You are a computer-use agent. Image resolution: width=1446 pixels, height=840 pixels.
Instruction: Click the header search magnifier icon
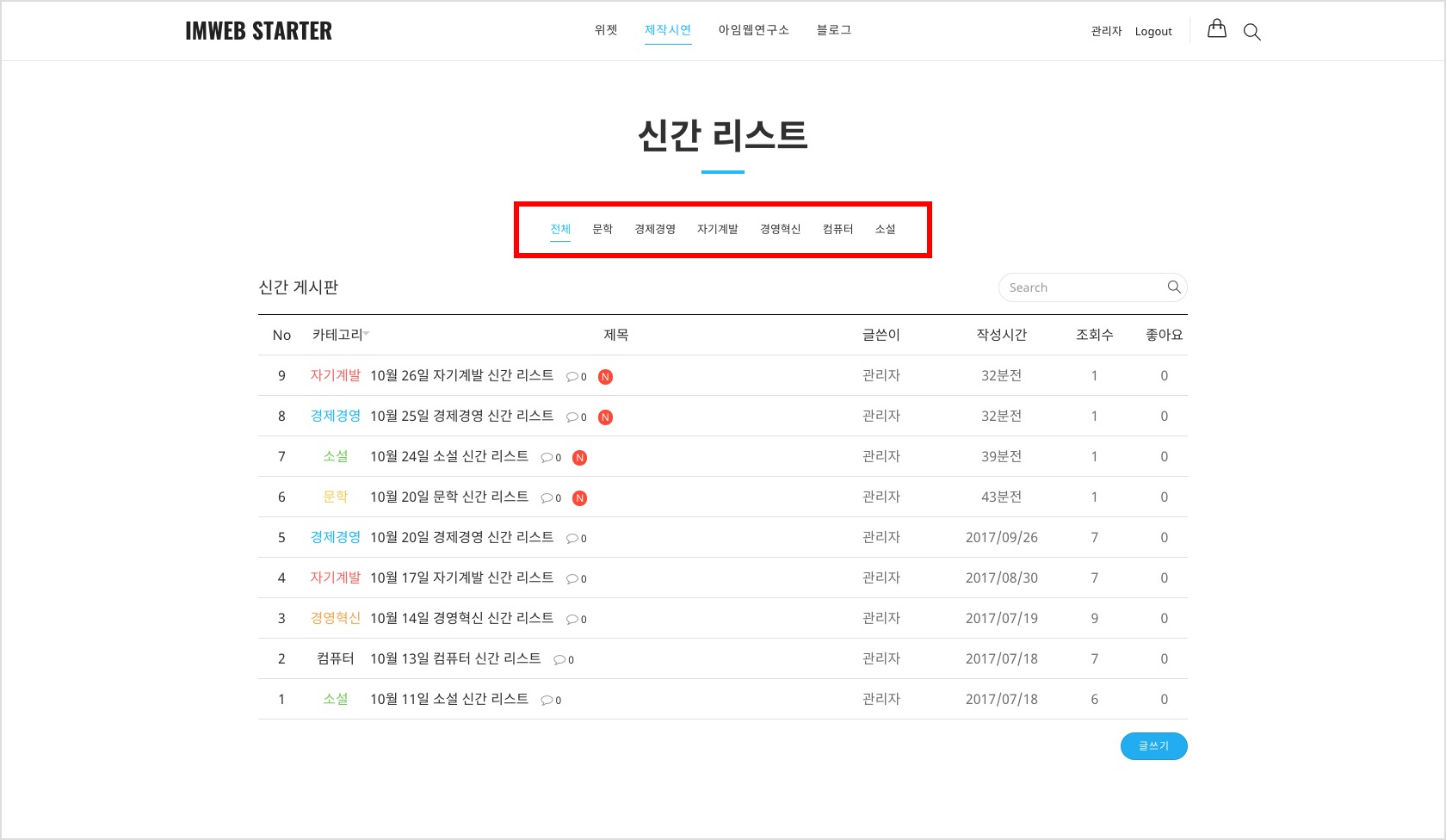[x=1251, y=33]
